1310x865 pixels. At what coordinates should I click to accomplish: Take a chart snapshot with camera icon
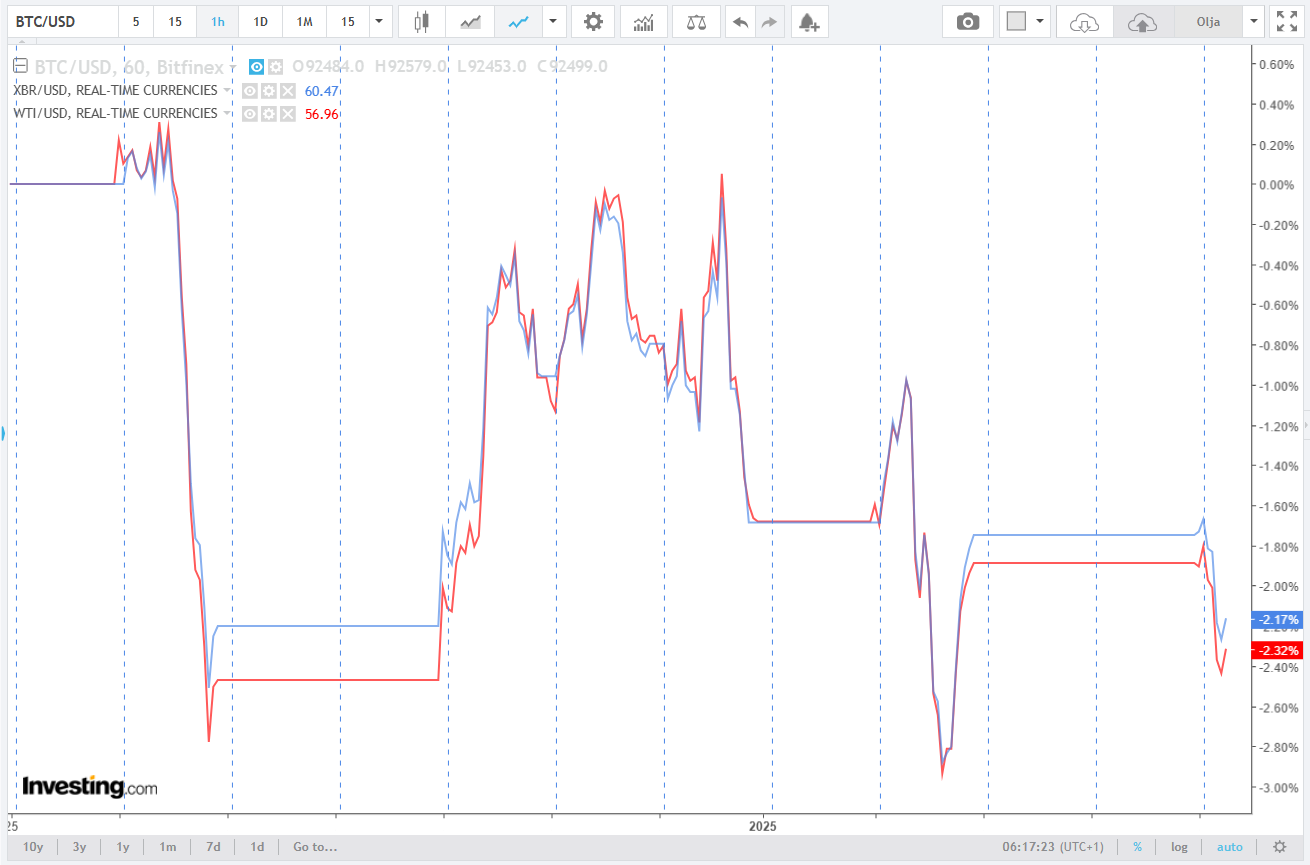[x=967, y=21]
